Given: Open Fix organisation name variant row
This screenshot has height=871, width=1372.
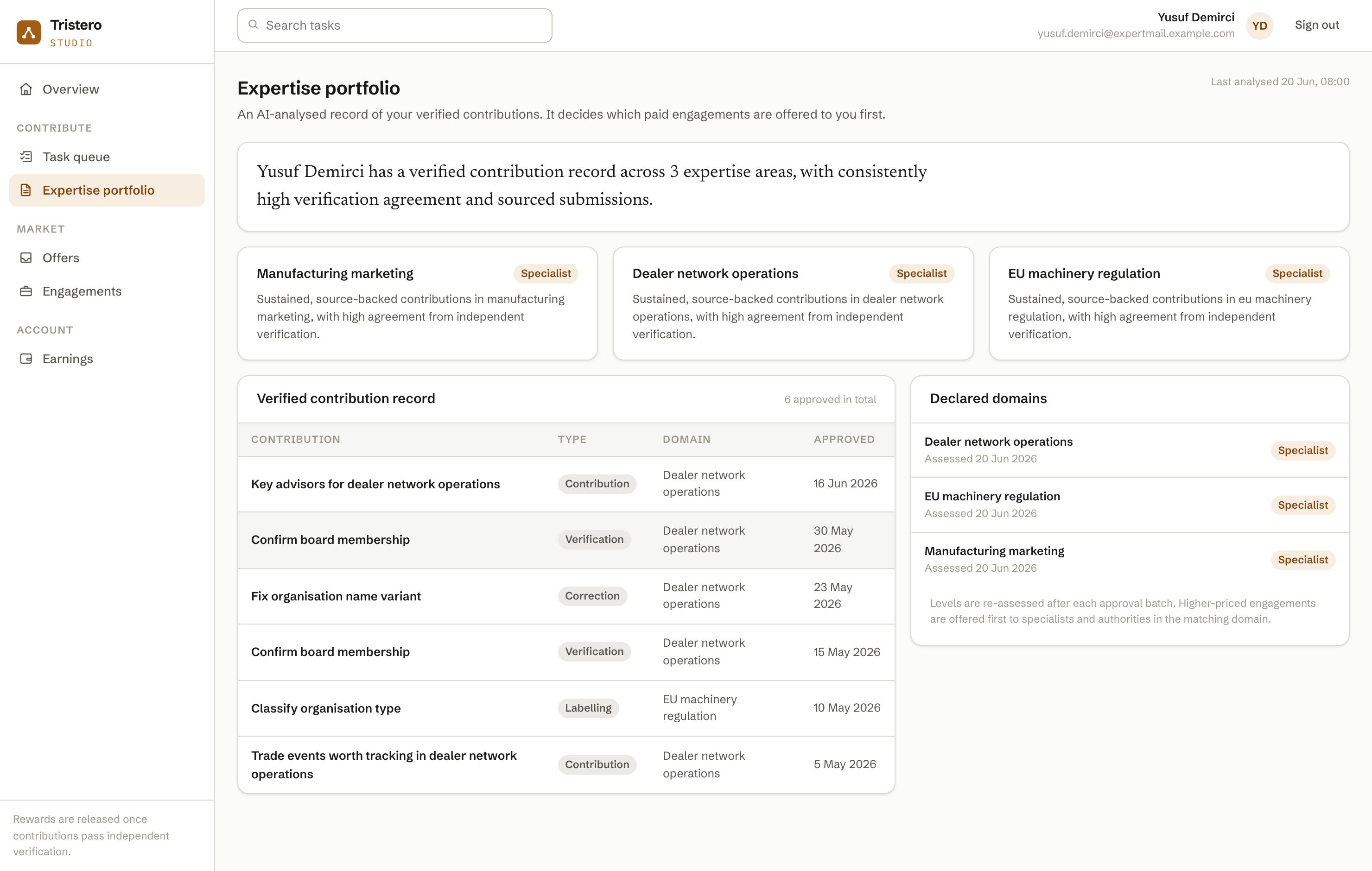Looking at the screenshot, I should [566, 596].
